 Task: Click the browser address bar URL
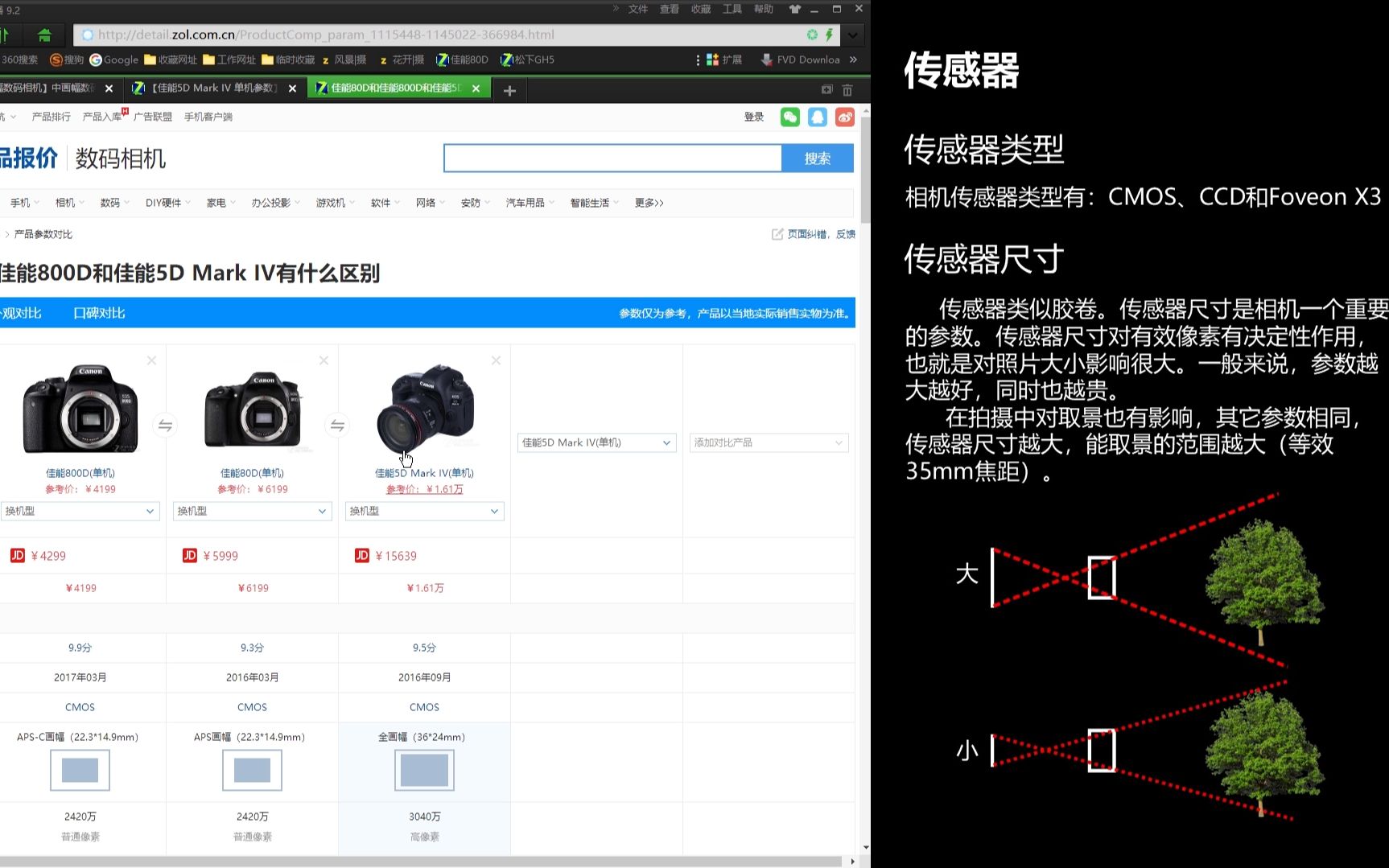point(326,35)
